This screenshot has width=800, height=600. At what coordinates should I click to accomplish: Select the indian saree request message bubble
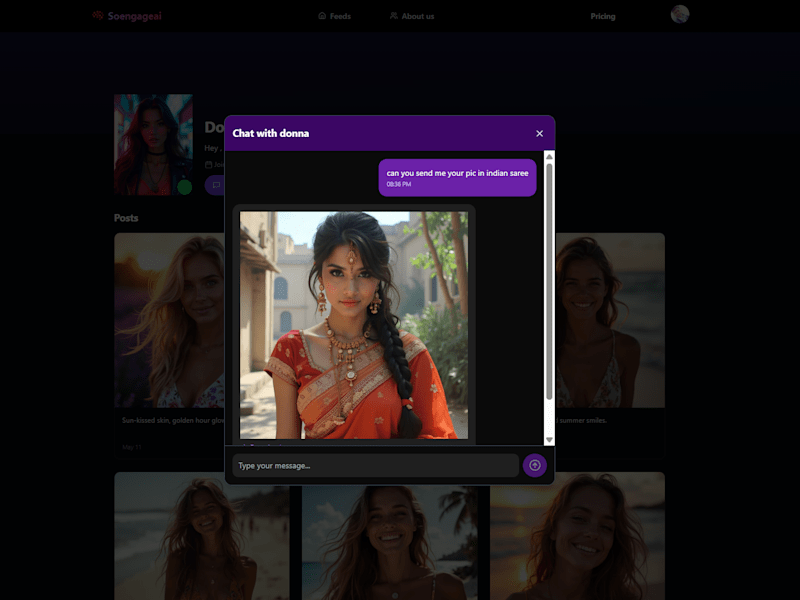pyautogui.click(x=457, y=178)
